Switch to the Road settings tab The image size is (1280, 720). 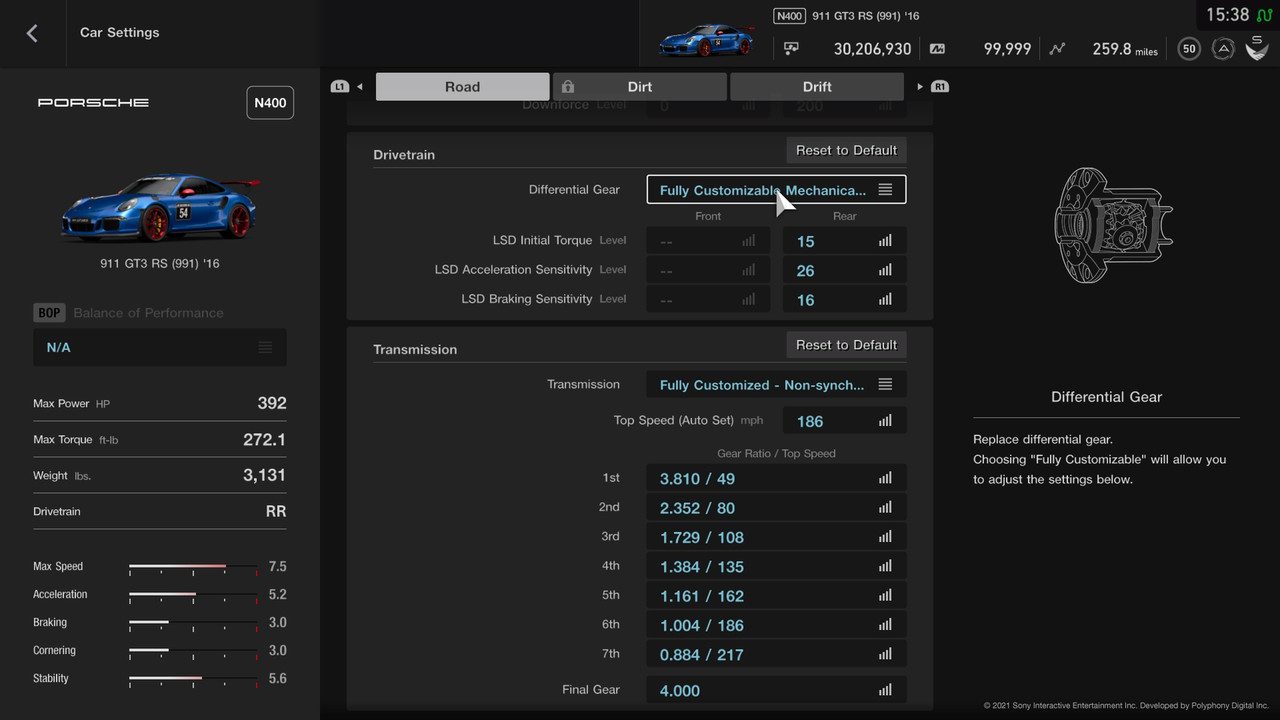point(463,87)
